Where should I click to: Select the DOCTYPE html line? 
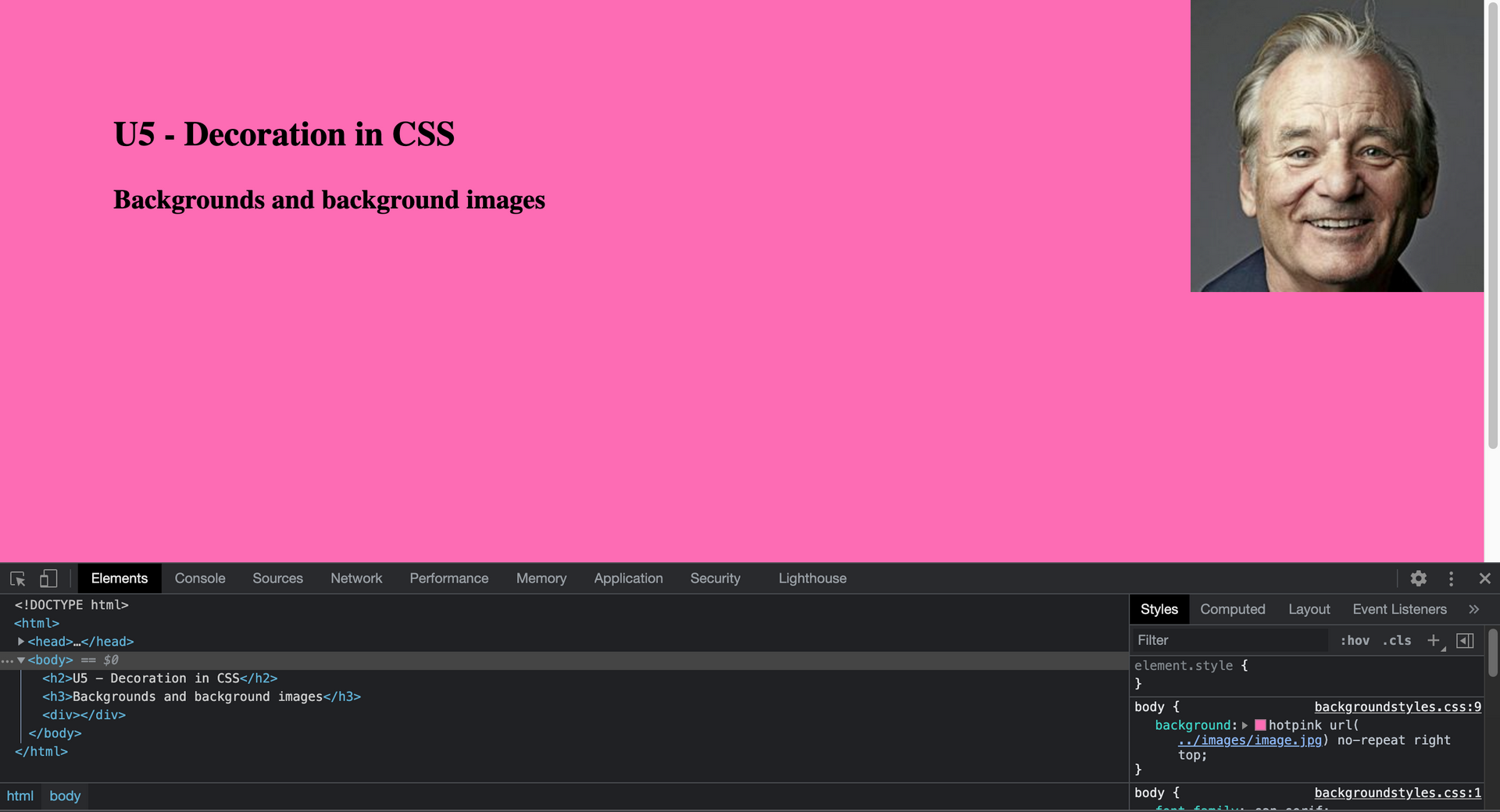pyautogui.click(x=72, y=605)
